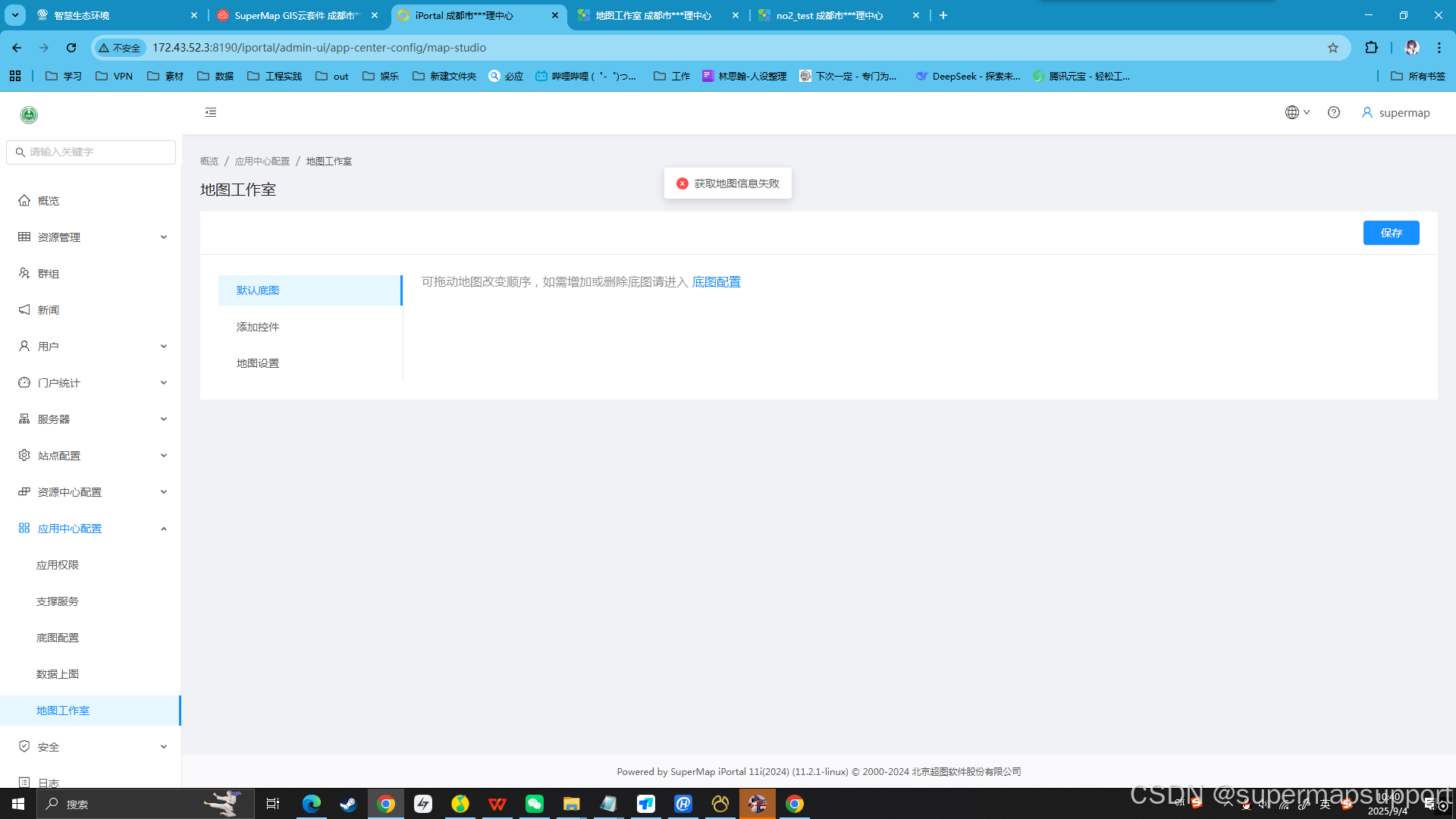Click the 保存 button
The image size is (1456, 819).
[1391, 233]
